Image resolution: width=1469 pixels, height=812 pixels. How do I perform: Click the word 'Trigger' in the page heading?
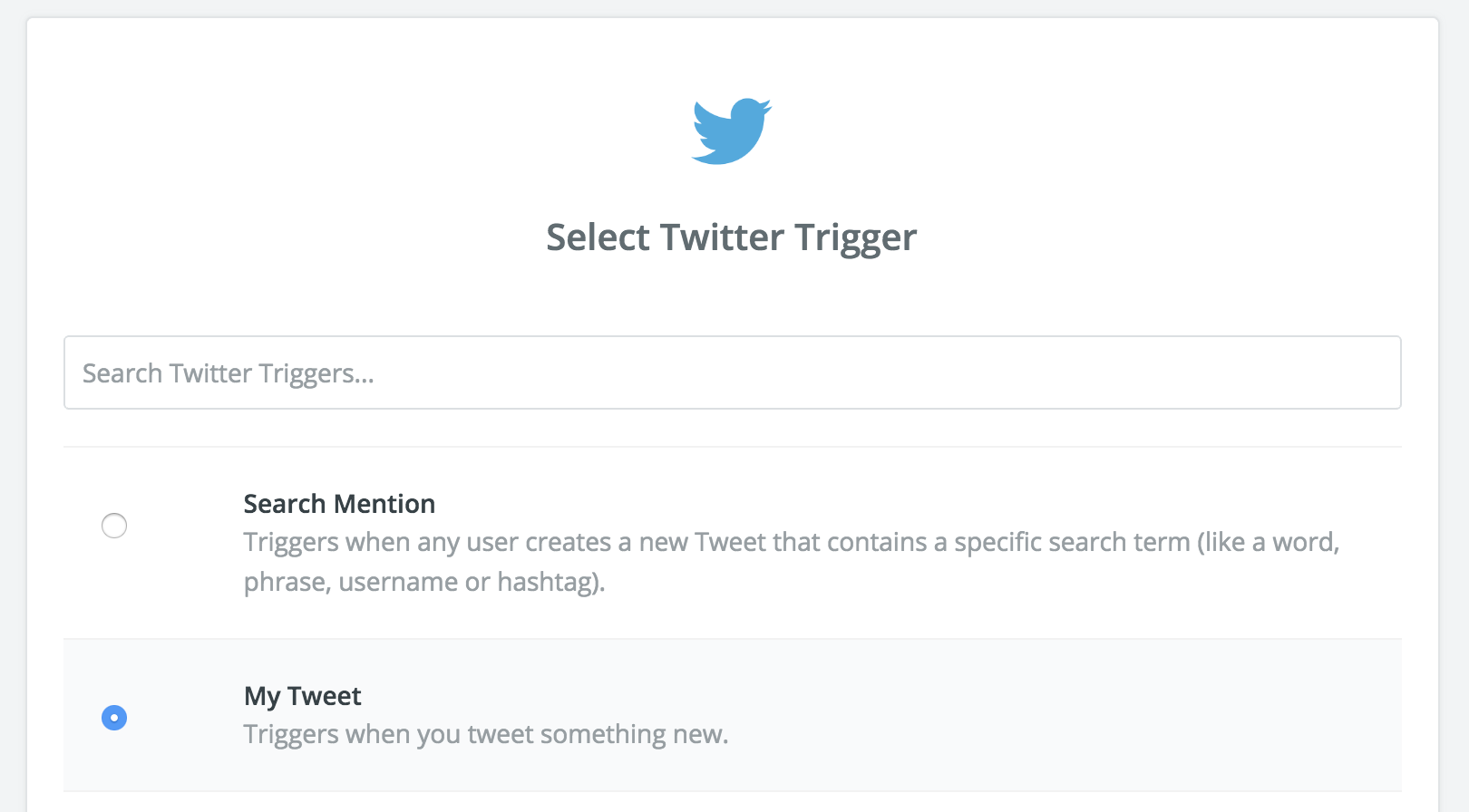coord(856,237)
